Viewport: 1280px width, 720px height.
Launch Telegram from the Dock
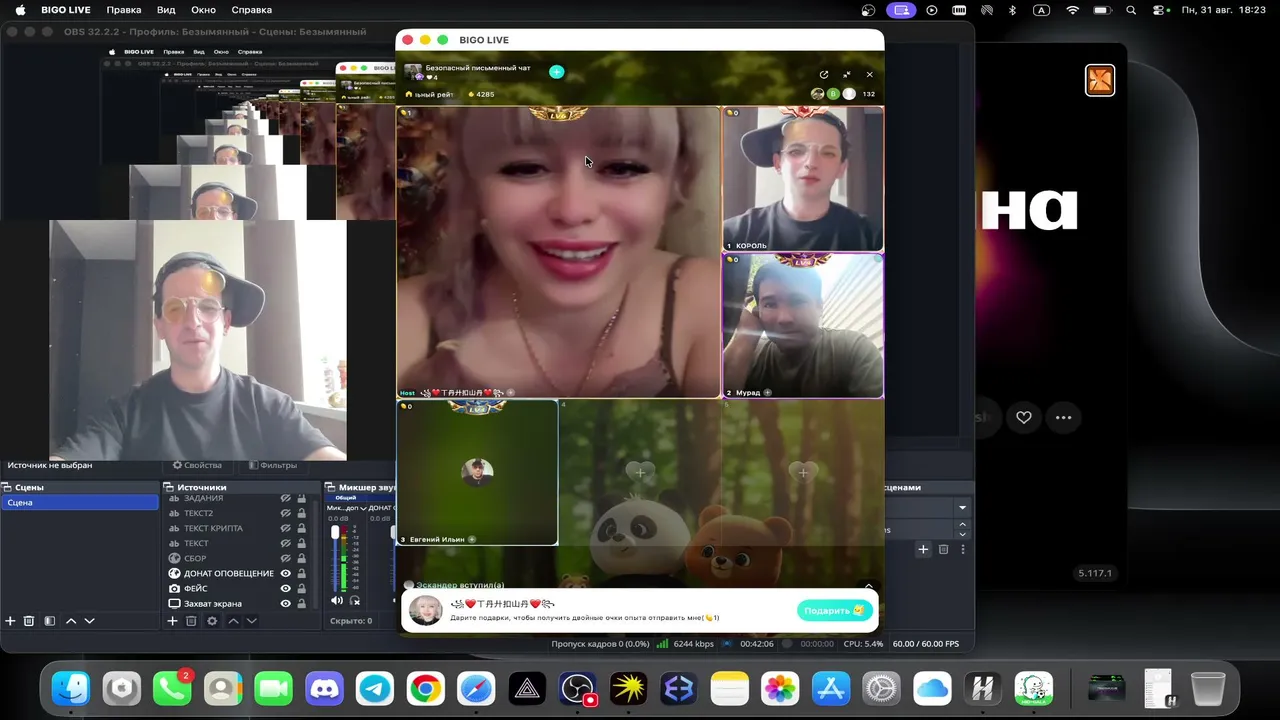click(x=375, y=688)
